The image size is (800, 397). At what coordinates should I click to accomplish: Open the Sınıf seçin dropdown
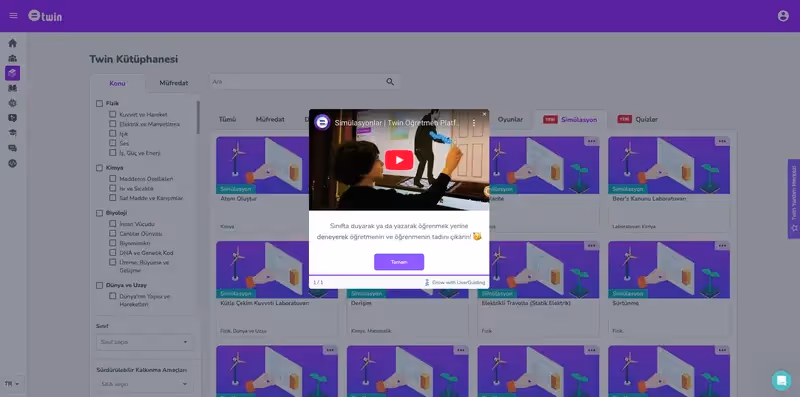pos(144,342)
